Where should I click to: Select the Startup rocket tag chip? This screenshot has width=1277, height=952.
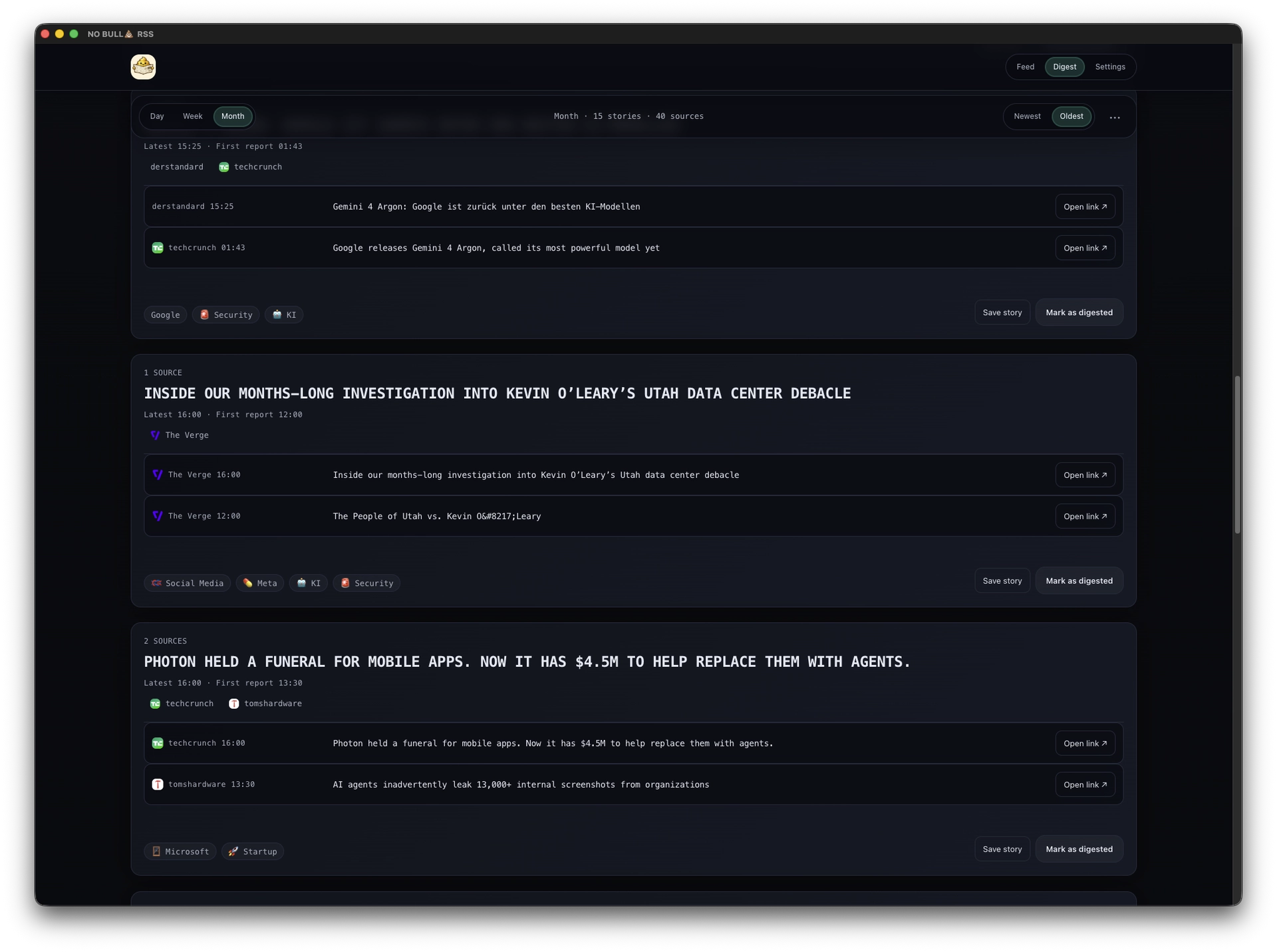pyautogui.click(x=253, y=852)
